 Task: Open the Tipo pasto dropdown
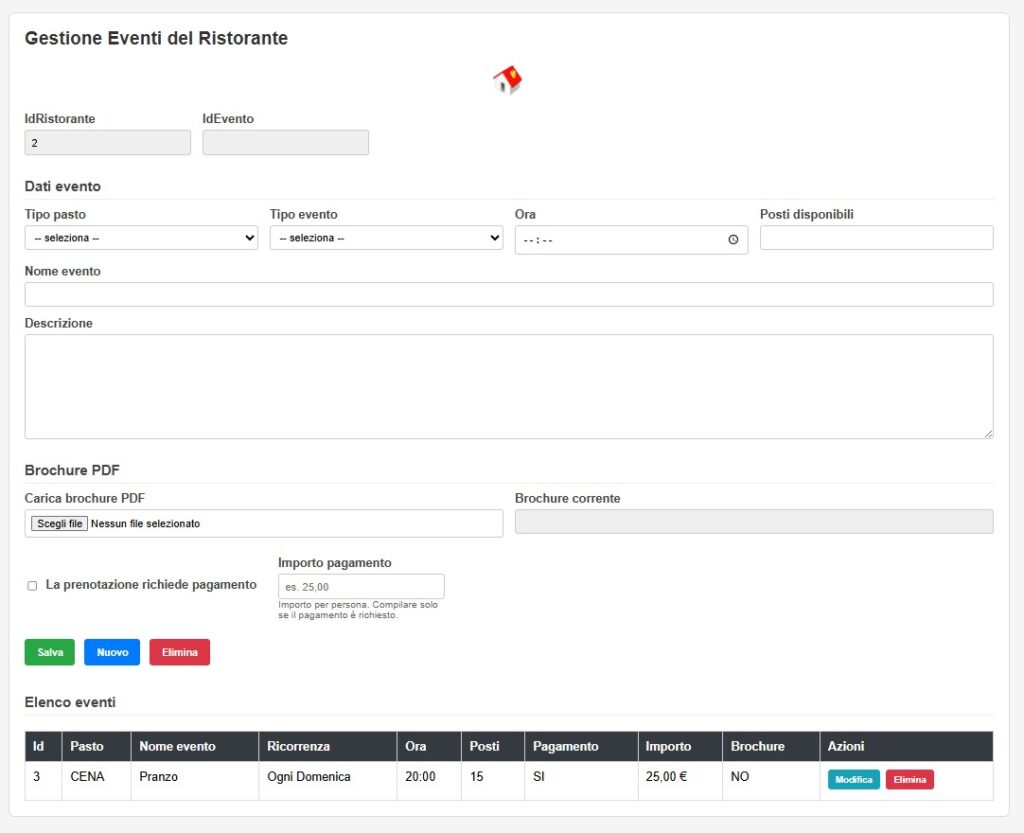click(x=141, y=238)
